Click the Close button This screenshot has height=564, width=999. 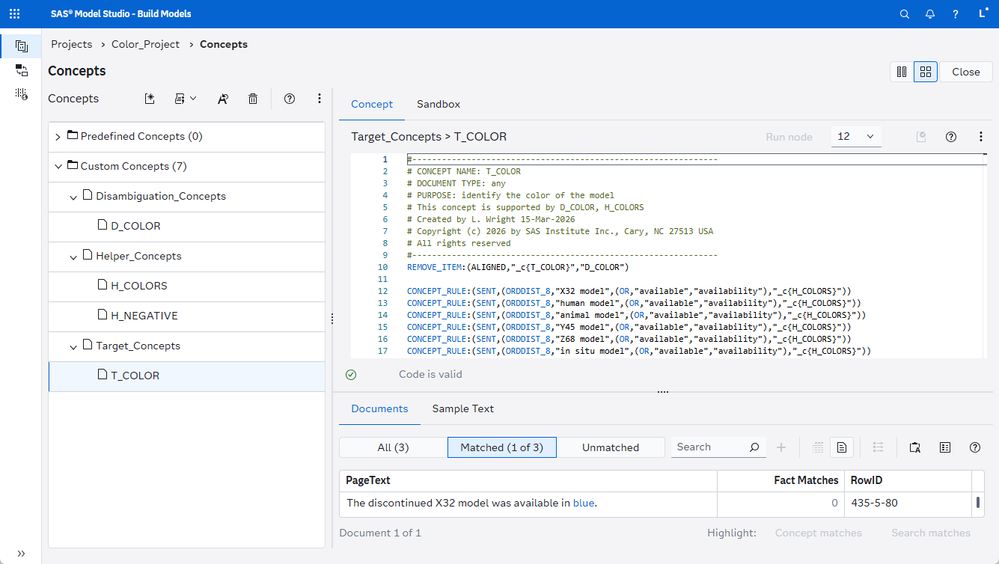point(966,72)
